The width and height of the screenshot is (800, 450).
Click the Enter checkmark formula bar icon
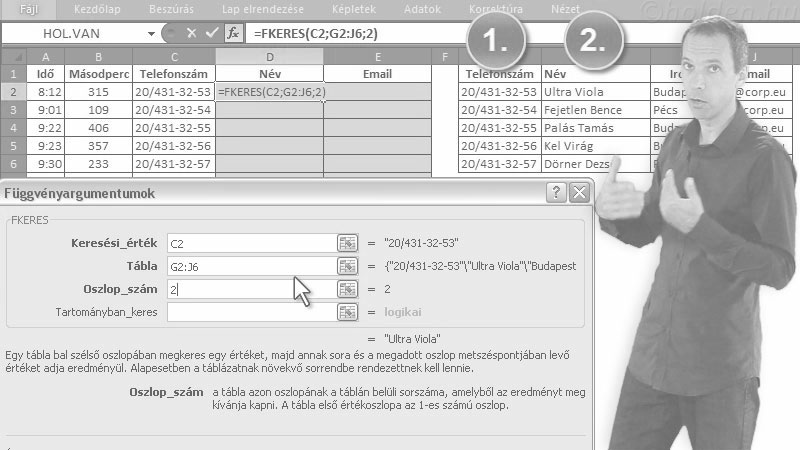(x=212, y=34)
